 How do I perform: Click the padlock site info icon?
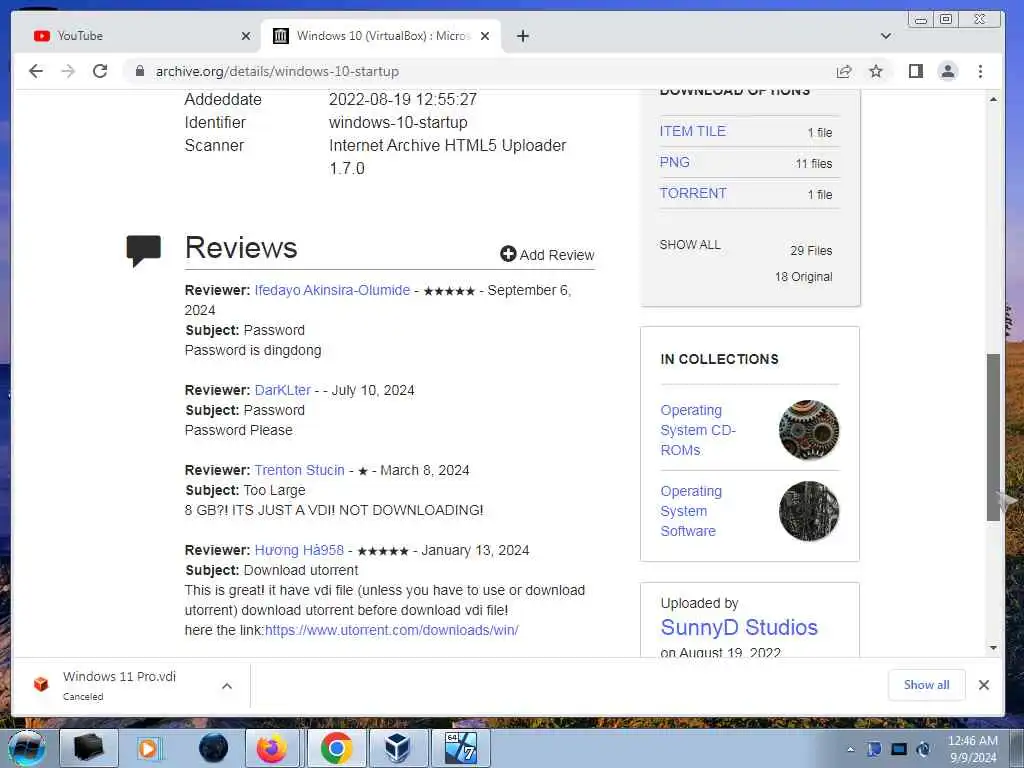click(x=140, y=71)
